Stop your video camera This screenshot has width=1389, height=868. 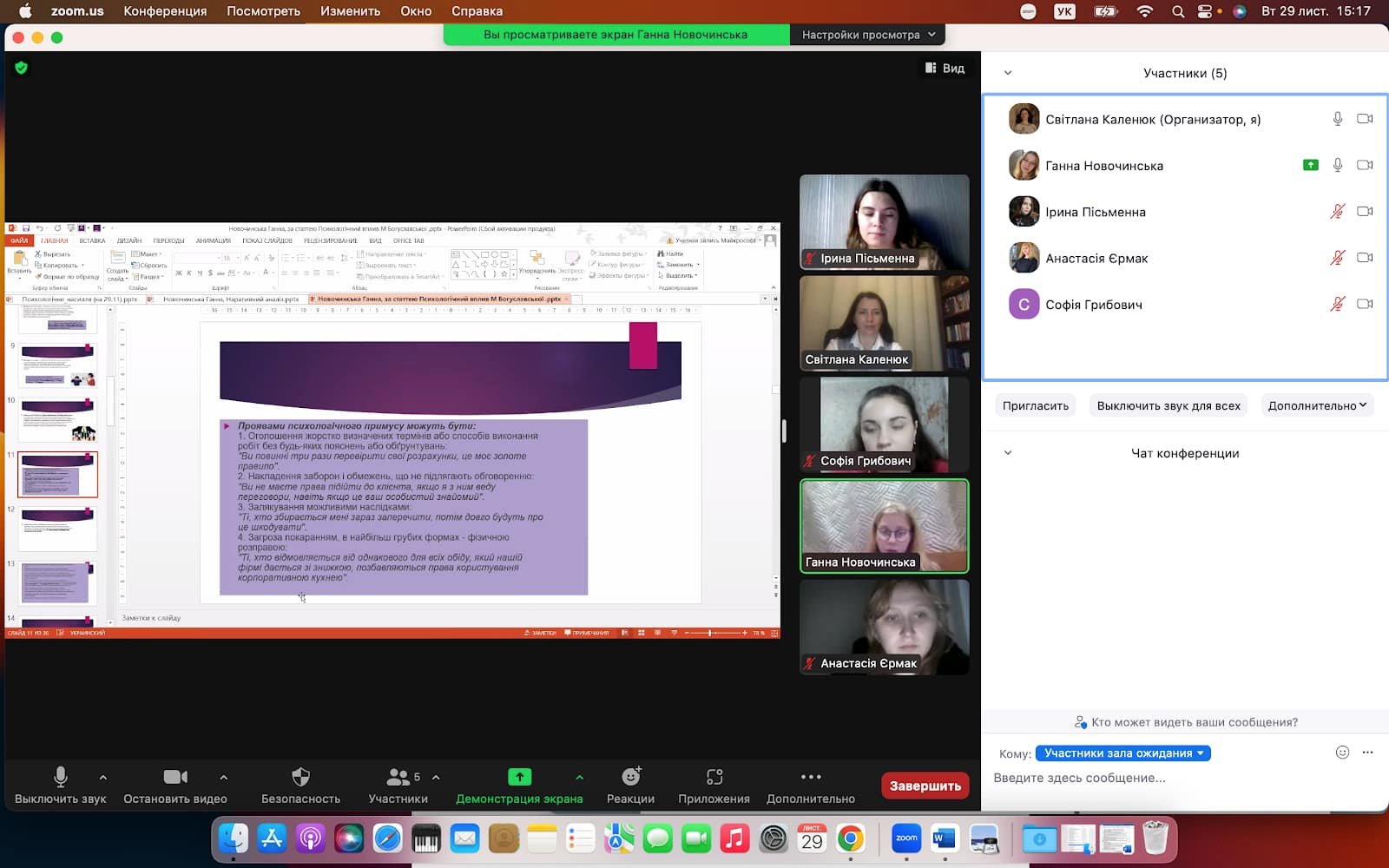tap(175, 777)
